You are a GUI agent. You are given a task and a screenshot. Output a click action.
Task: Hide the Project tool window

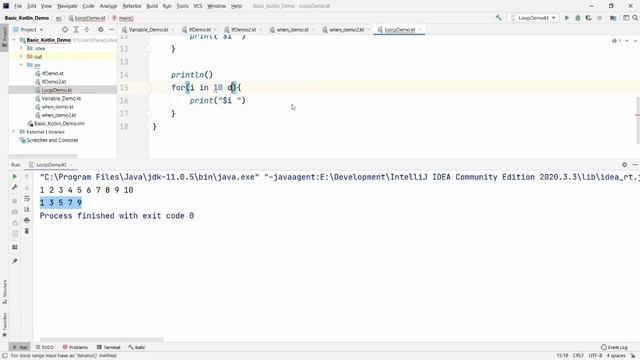pos(111,29)
